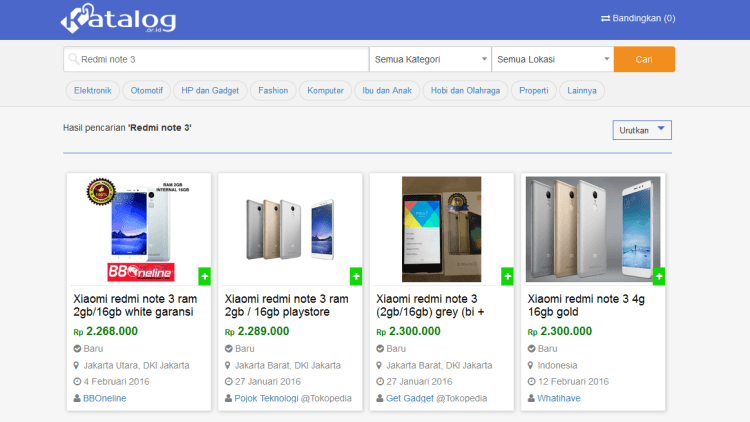Open the Semua Kategori dropdown

click(430, 59)
